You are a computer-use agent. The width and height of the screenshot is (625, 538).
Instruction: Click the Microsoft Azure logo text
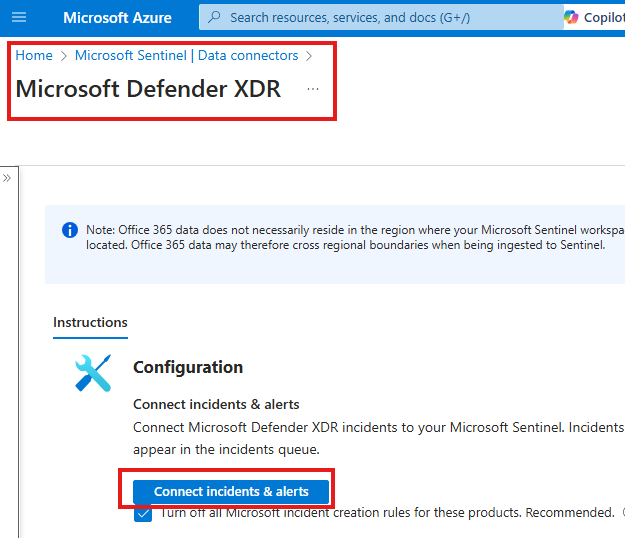(117, 18)
